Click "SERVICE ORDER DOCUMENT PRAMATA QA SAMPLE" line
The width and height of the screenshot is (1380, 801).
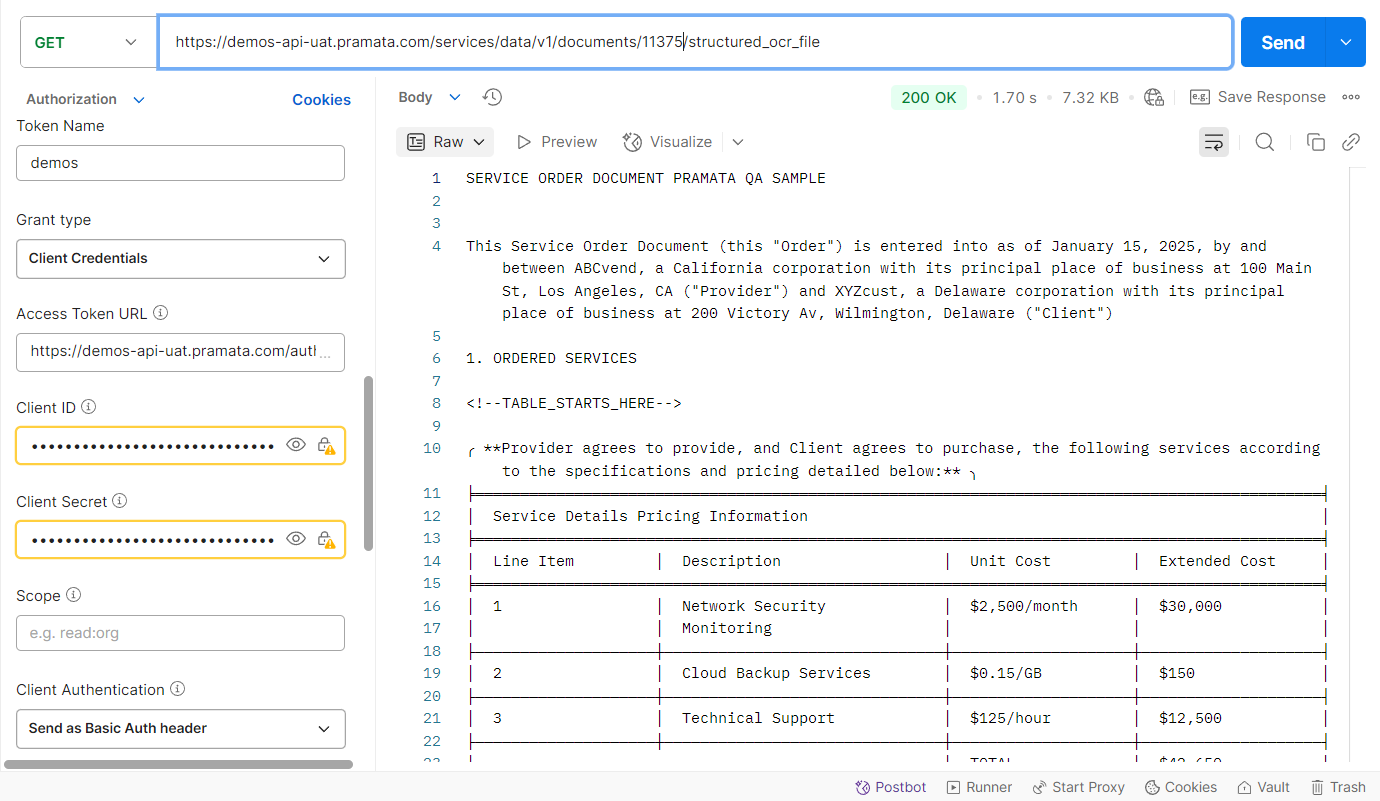[x=646, y=178]
